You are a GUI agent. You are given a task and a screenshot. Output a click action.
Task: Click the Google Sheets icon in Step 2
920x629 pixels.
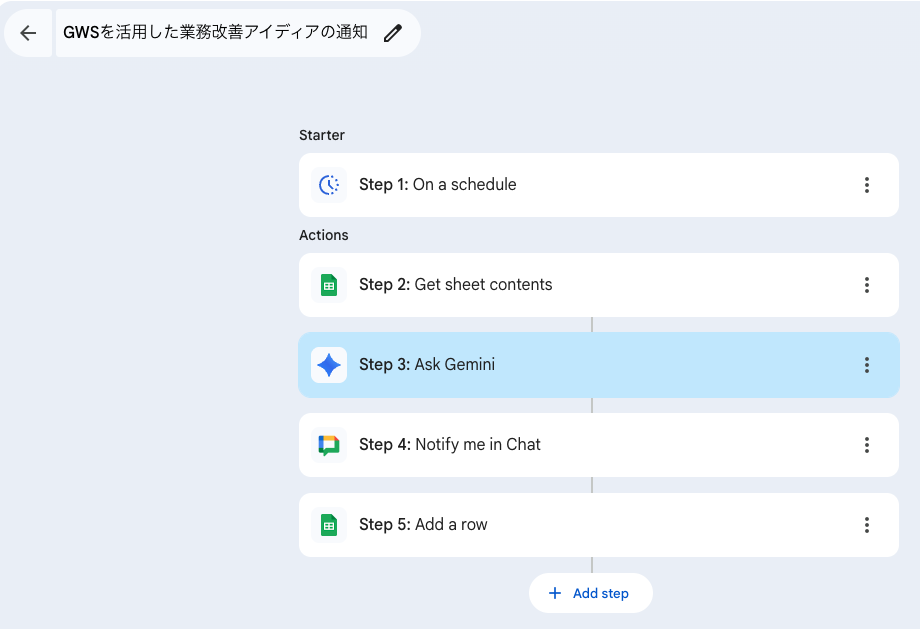(329, 285)
